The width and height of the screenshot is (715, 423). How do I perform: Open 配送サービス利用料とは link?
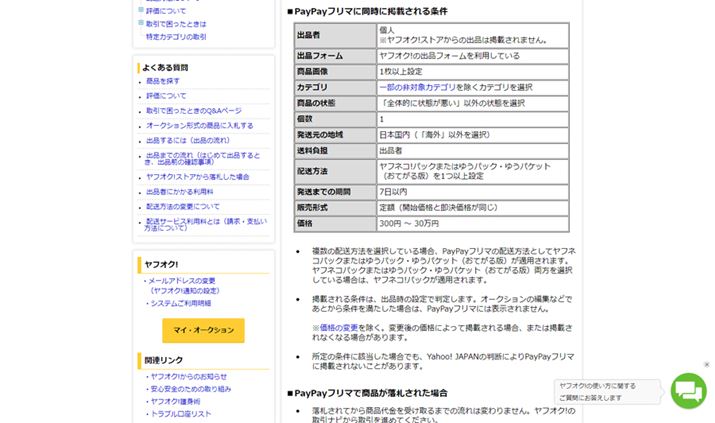(206, 224)
